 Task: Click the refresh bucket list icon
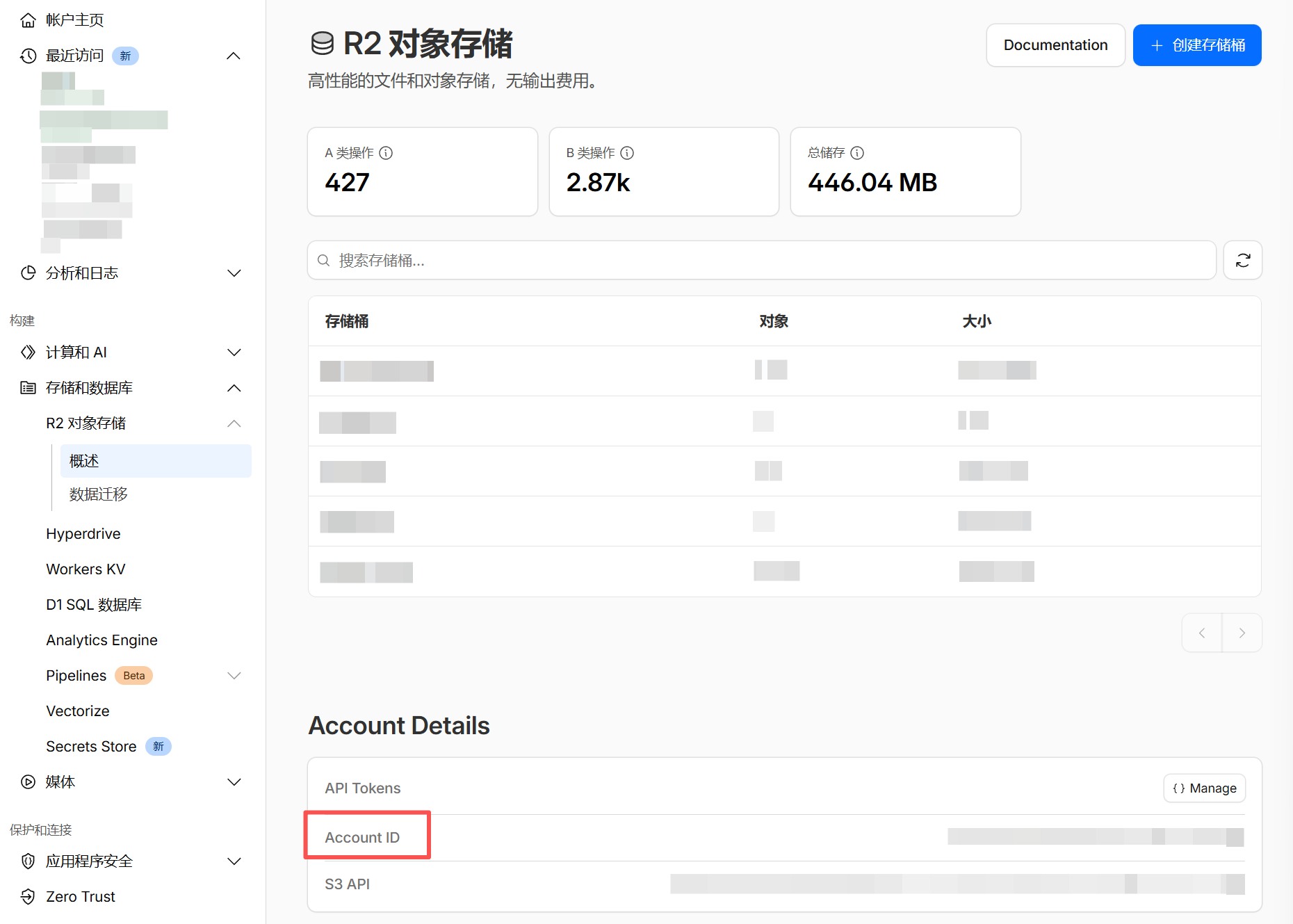pyautogui.click(x=1242, y=260)
